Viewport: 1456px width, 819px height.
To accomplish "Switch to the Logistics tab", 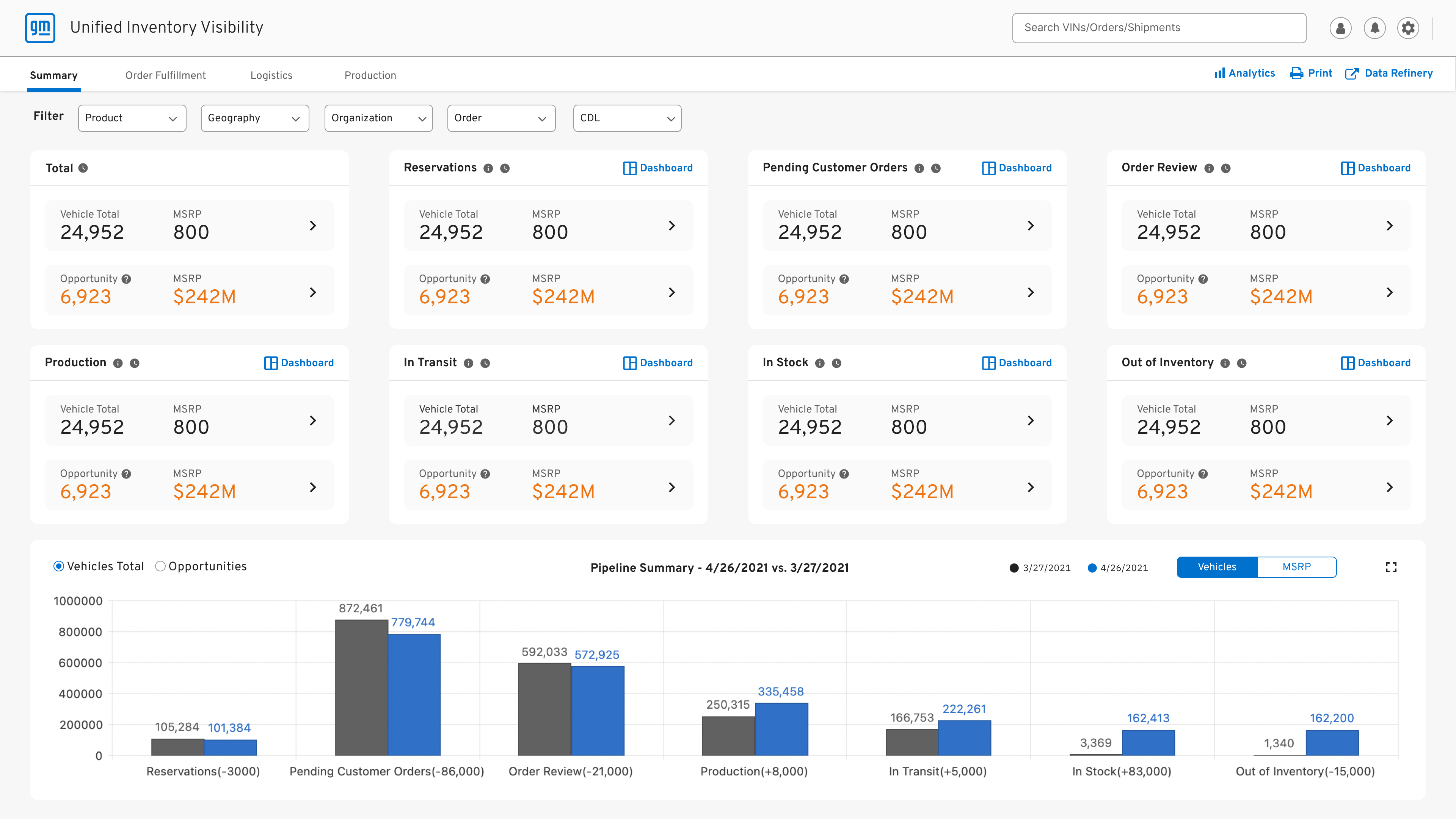I will [x=271, y=75].
